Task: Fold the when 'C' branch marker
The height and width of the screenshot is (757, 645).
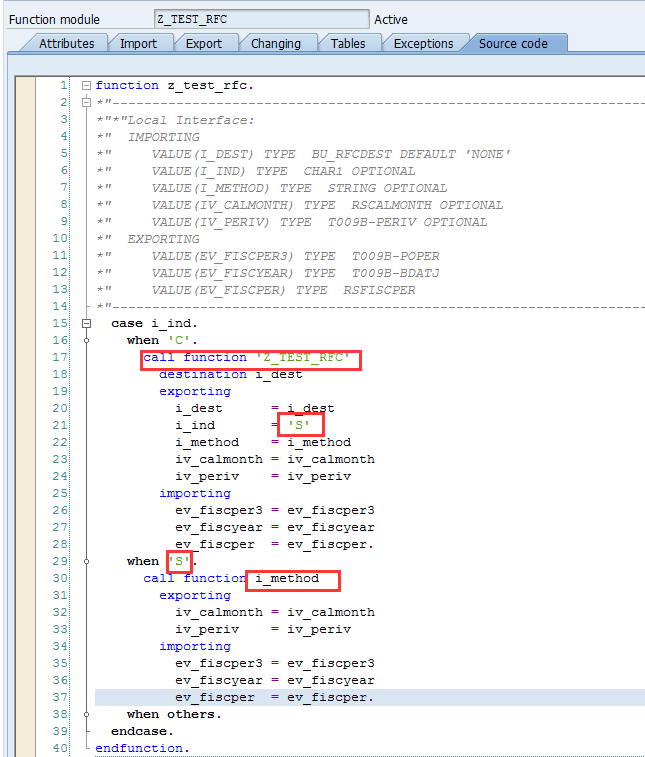Action: [87, 341]
